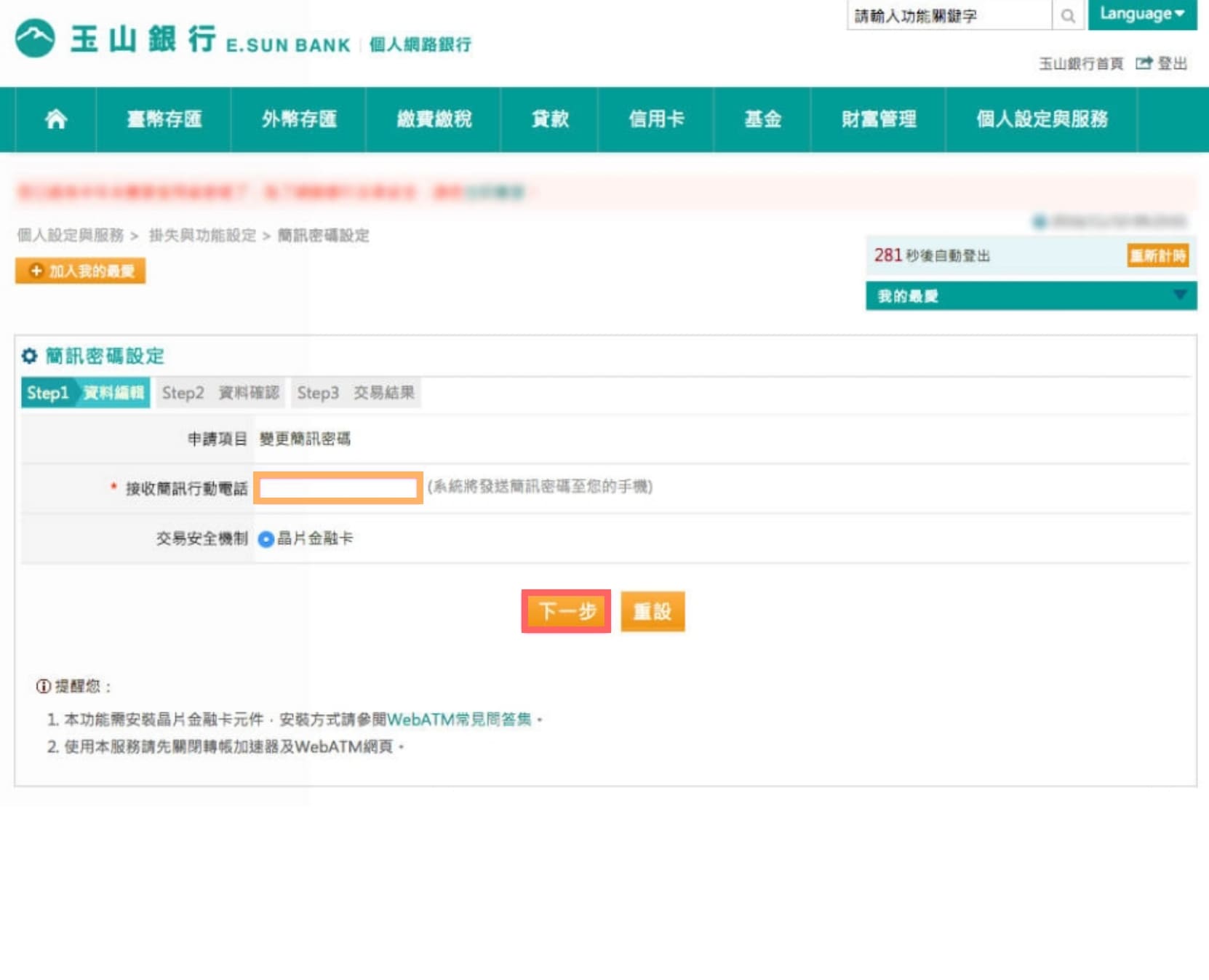Image resolution: width=1209 pixels, height=980 pixels.
Task: Focus the 接收簡訊行動電話 input field
Action: click(x=338, y=488)
